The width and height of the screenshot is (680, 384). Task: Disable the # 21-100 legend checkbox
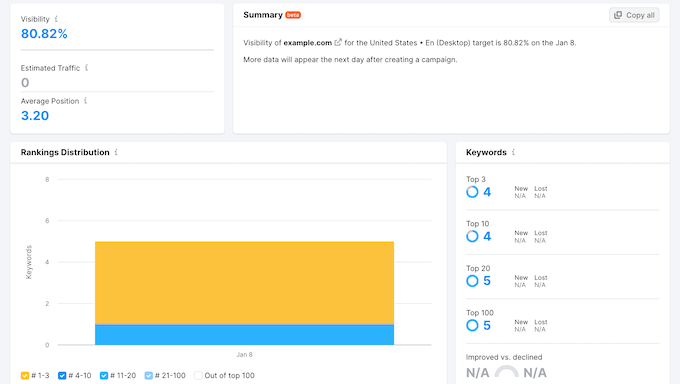149,376
